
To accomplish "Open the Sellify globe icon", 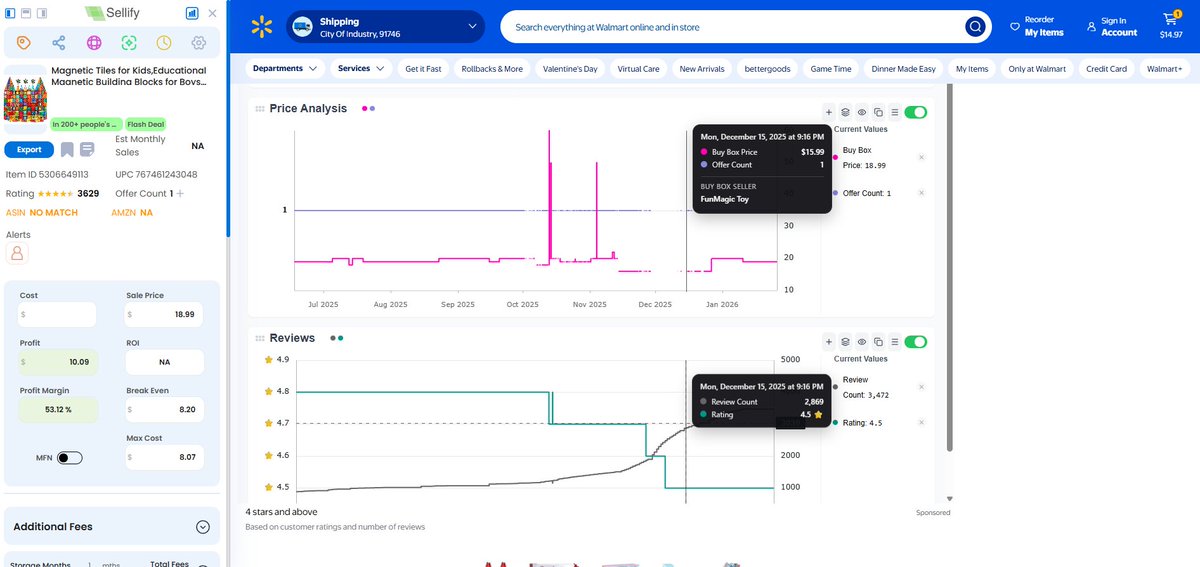I will pyautogui.click(x=94, y=43).
